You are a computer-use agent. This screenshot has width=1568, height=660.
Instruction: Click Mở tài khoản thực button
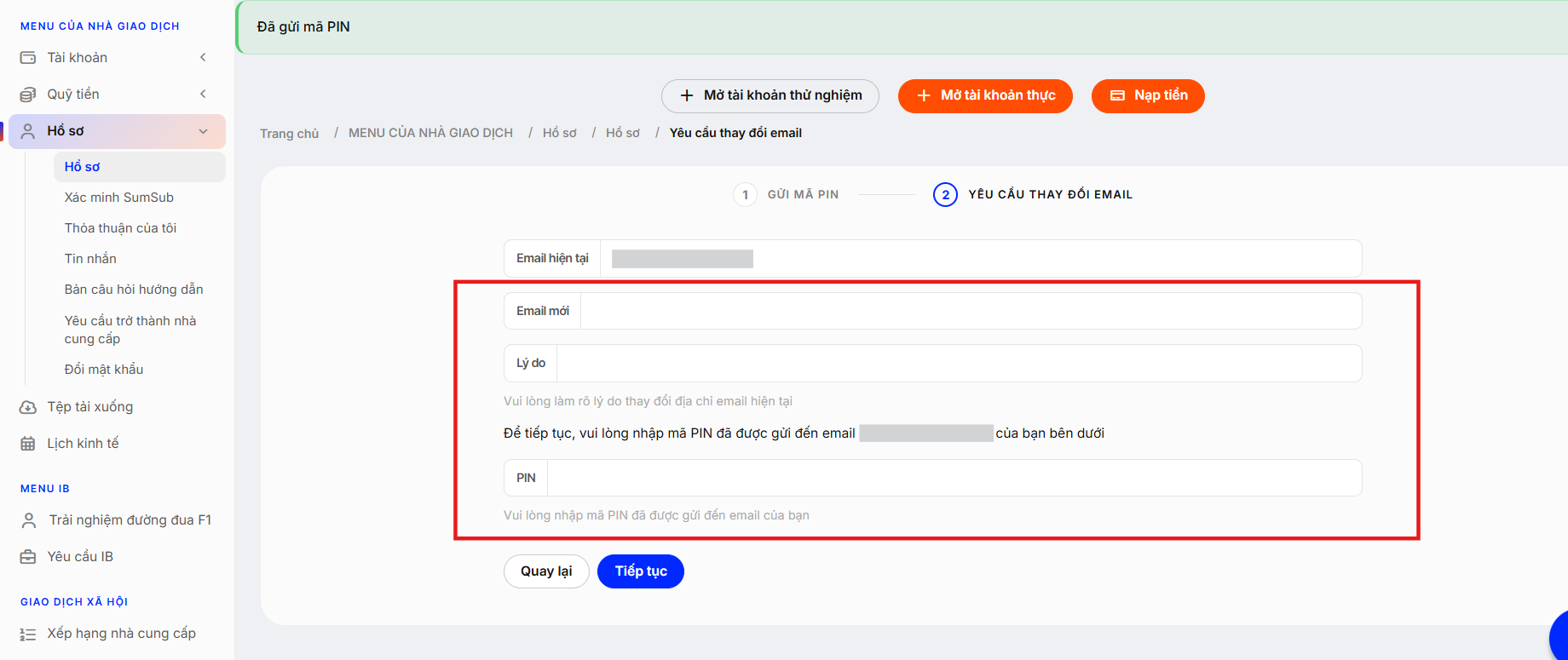[985, 95]
